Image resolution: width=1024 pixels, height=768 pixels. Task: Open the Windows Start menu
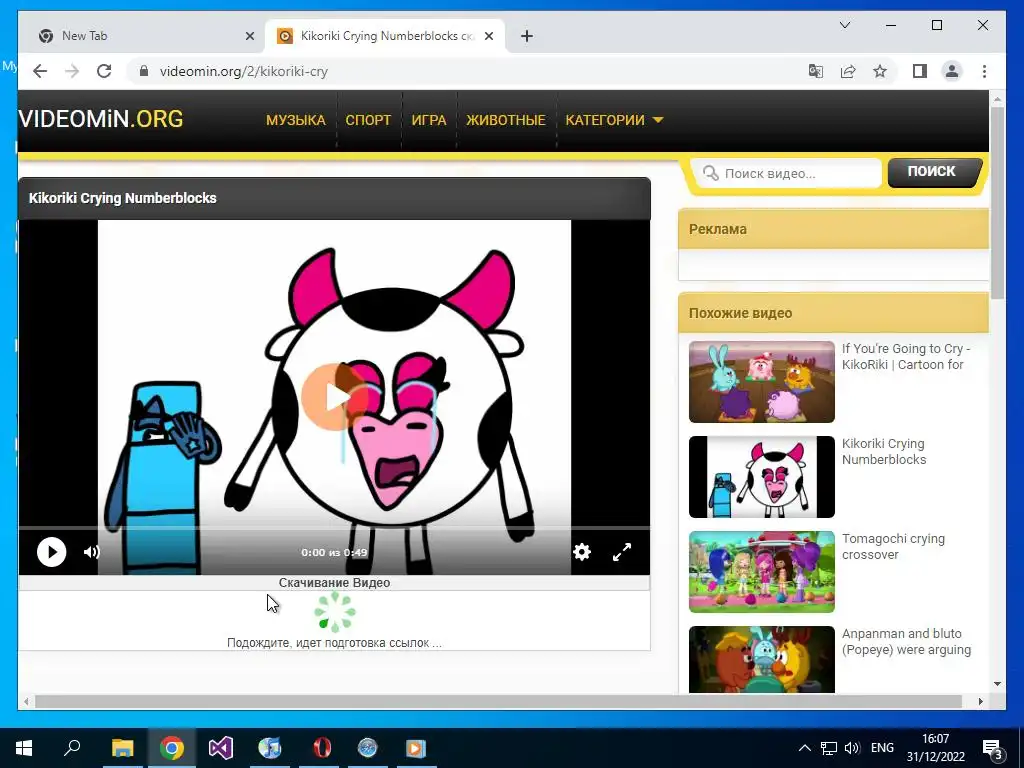click(24, 748)
